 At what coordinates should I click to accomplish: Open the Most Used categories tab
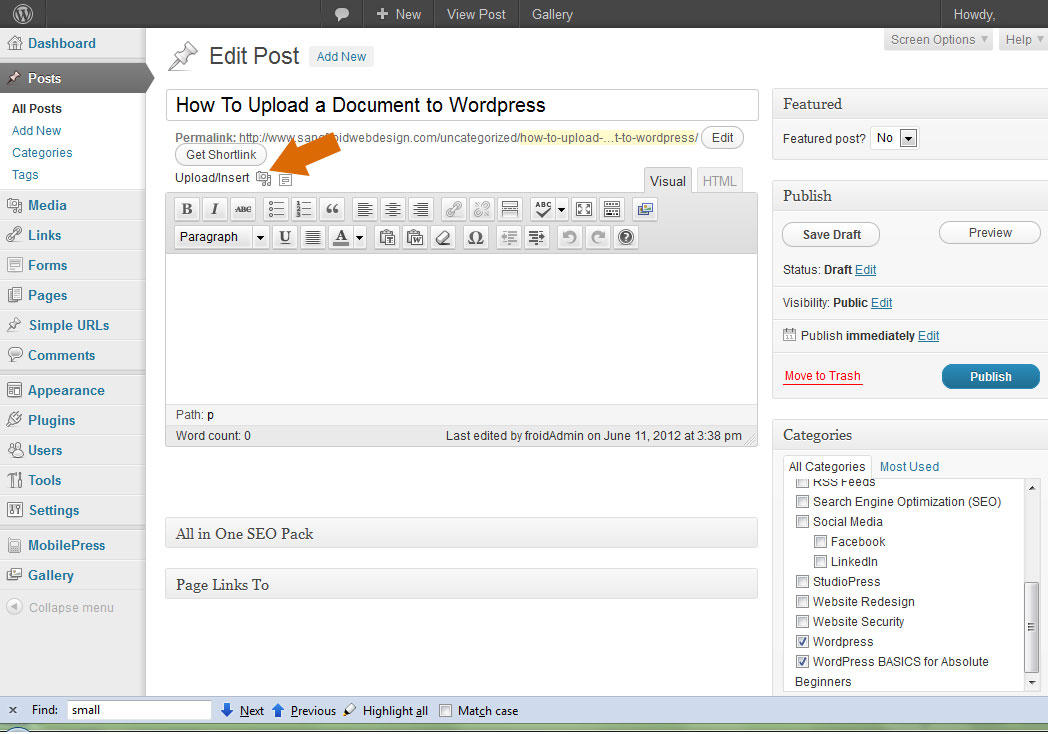(x=909, y=467)
